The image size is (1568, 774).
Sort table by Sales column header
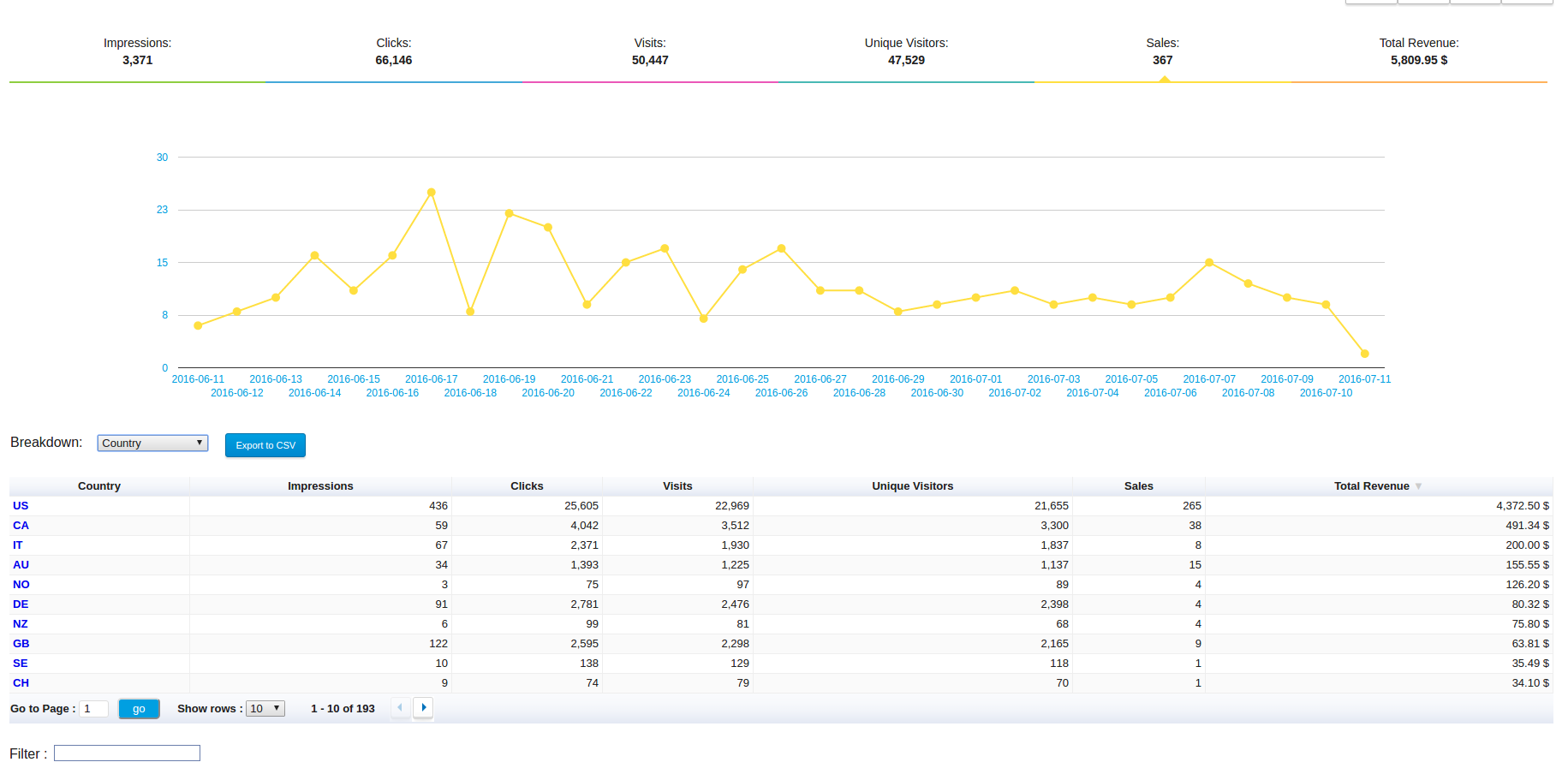tap(1138, 486)
